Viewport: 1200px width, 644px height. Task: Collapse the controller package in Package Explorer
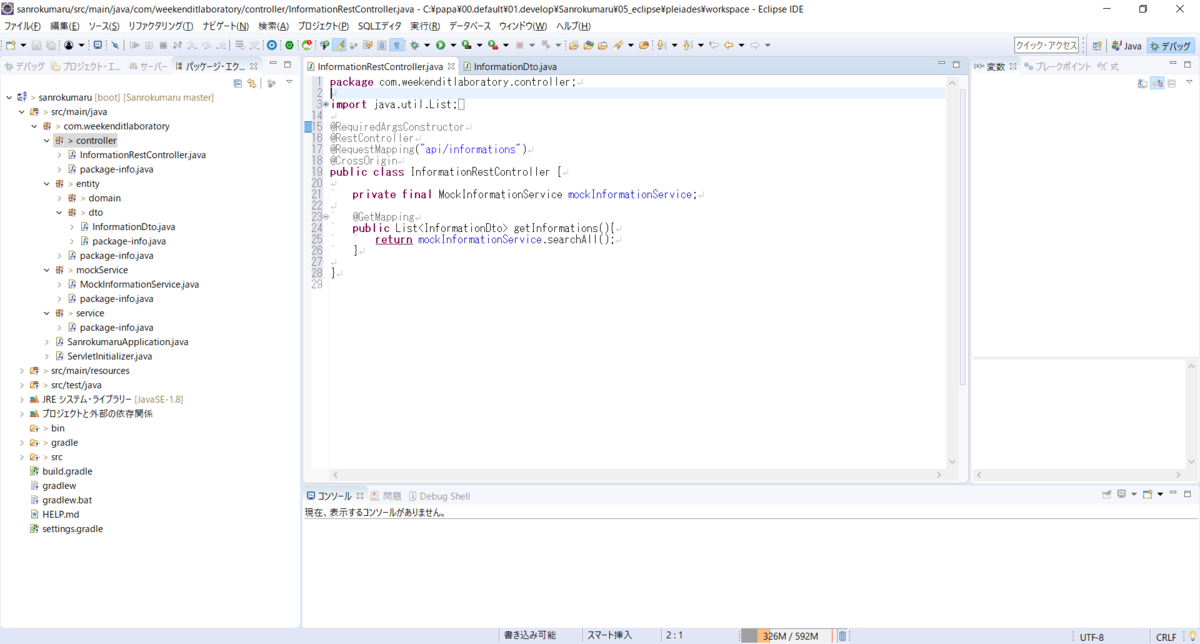coord(46,140)
